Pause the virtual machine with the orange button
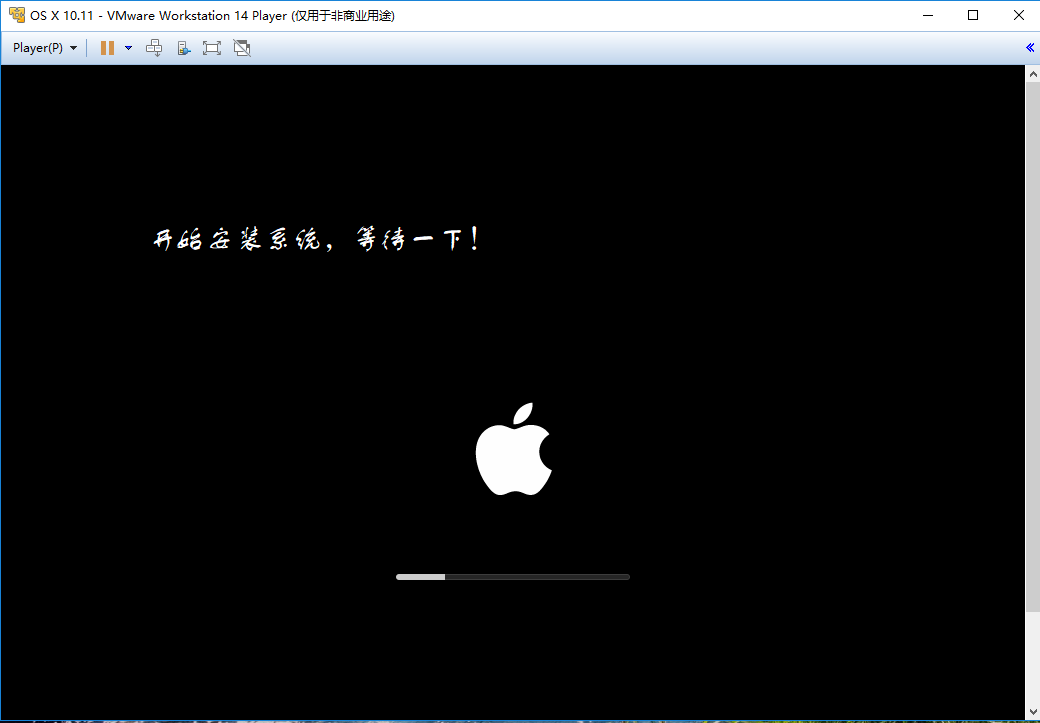 pos(107,48)
